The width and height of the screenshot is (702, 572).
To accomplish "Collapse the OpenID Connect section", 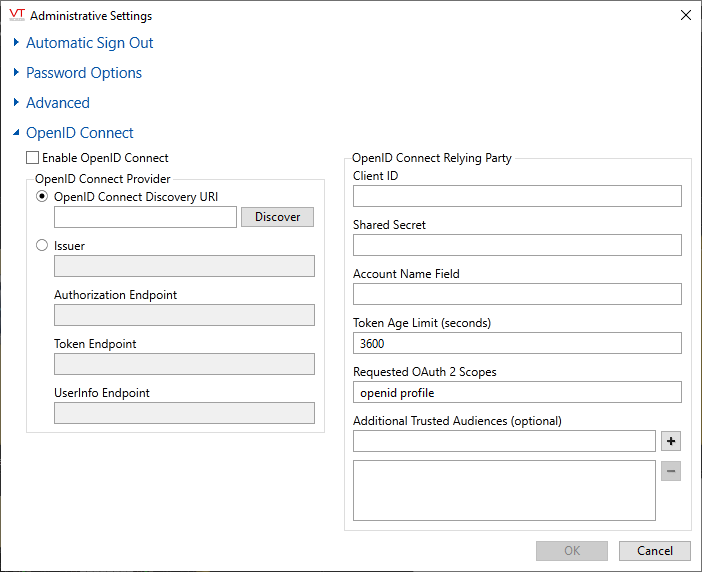I will point(79,133).
